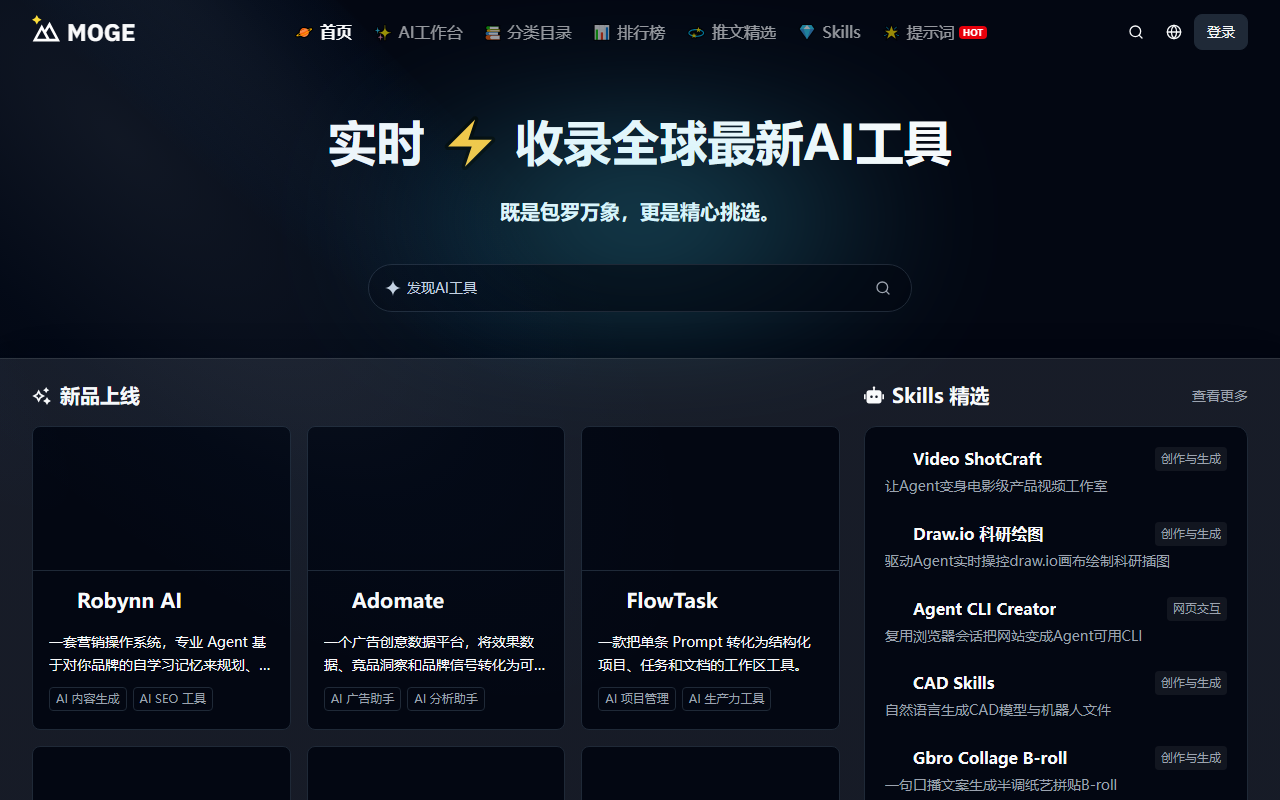Open FlowTask card thumbnail

tap(710, 499)
